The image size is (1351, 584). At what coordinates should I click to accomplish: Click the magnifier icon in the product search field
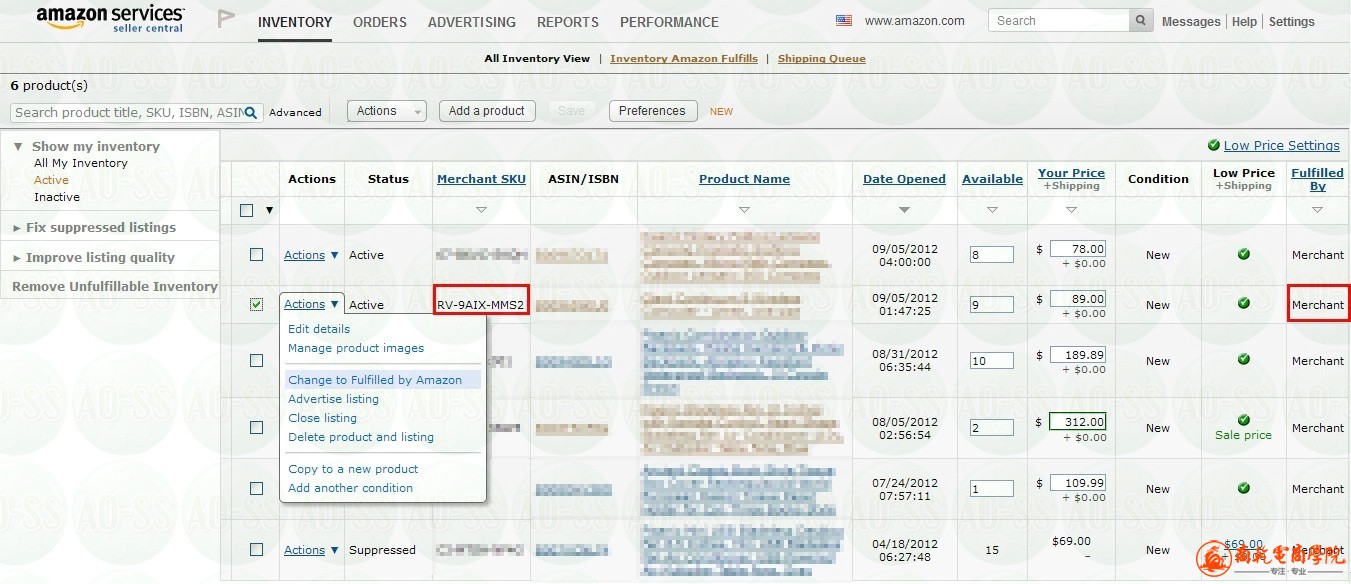pyautogui.click(x=251, y=113)
